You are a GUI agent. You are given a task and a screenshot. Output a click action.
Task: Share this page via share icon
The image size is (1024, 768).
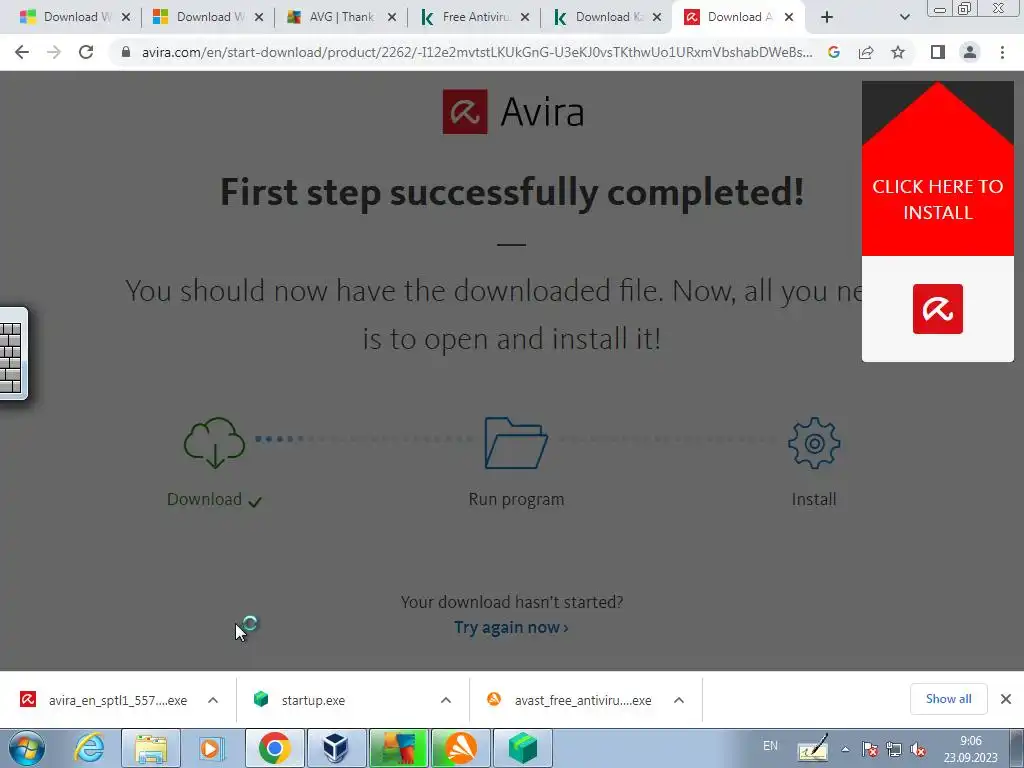pos(866,52)
